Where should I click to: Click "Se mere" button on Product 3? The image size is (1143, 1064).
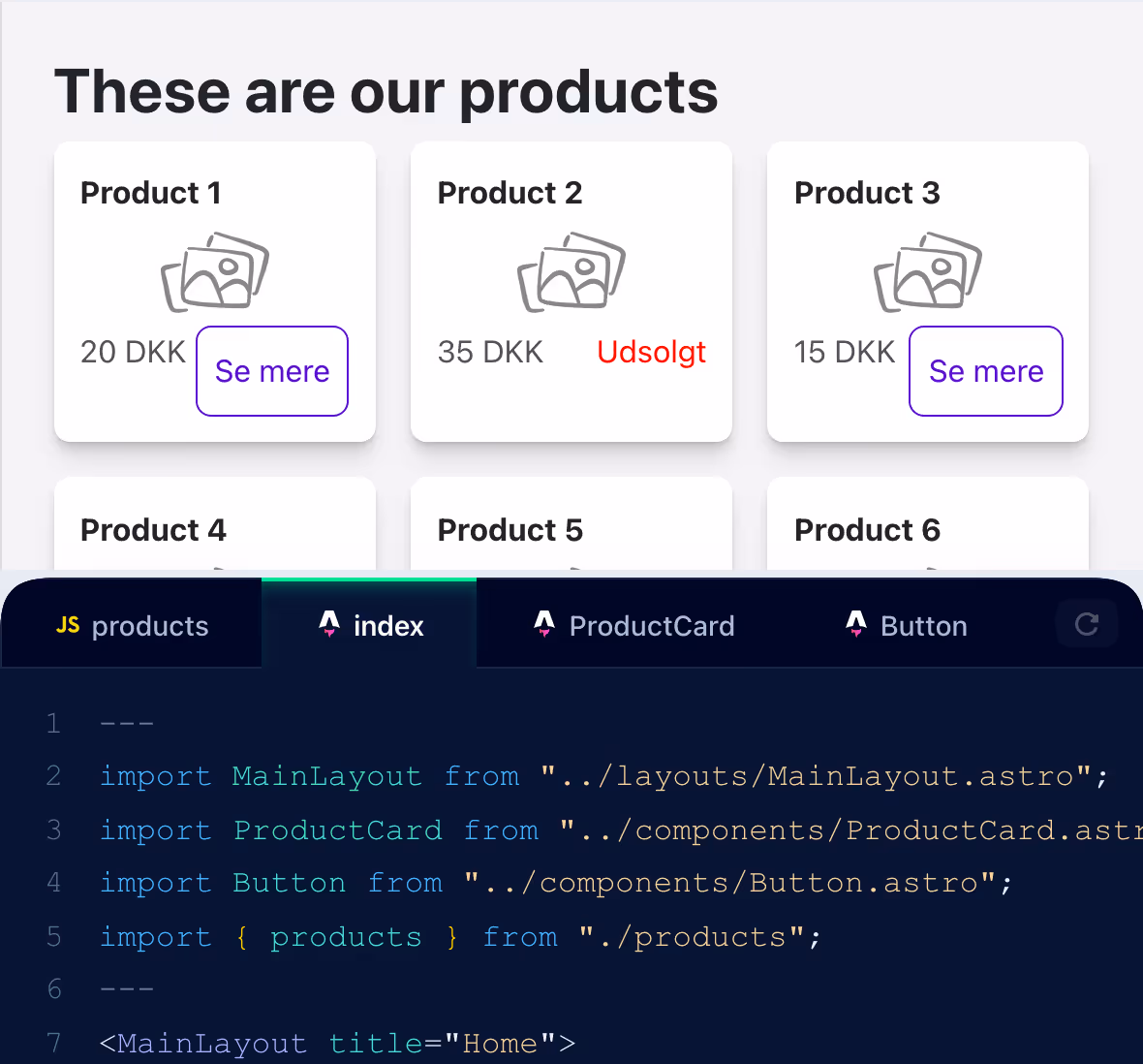pos(986,371)
